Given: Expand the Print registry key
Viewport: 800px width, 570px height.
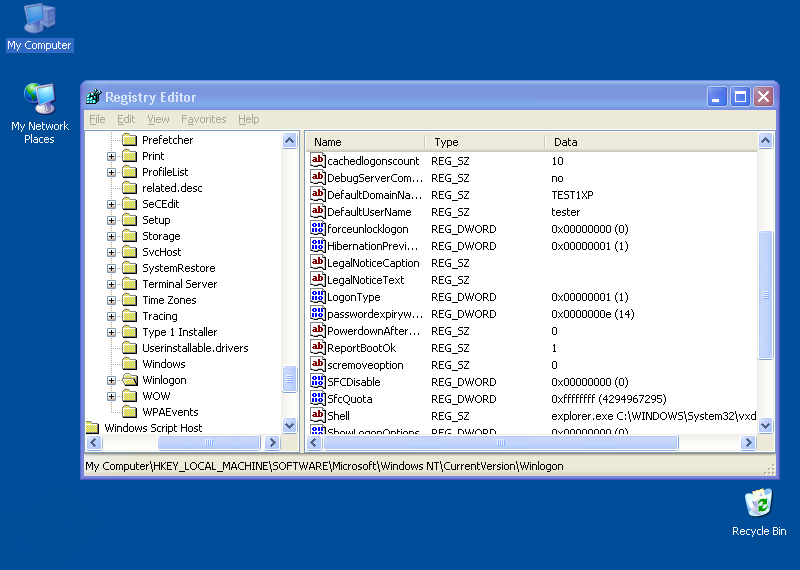Looking at the screenshot, I should tap(111, 156).
